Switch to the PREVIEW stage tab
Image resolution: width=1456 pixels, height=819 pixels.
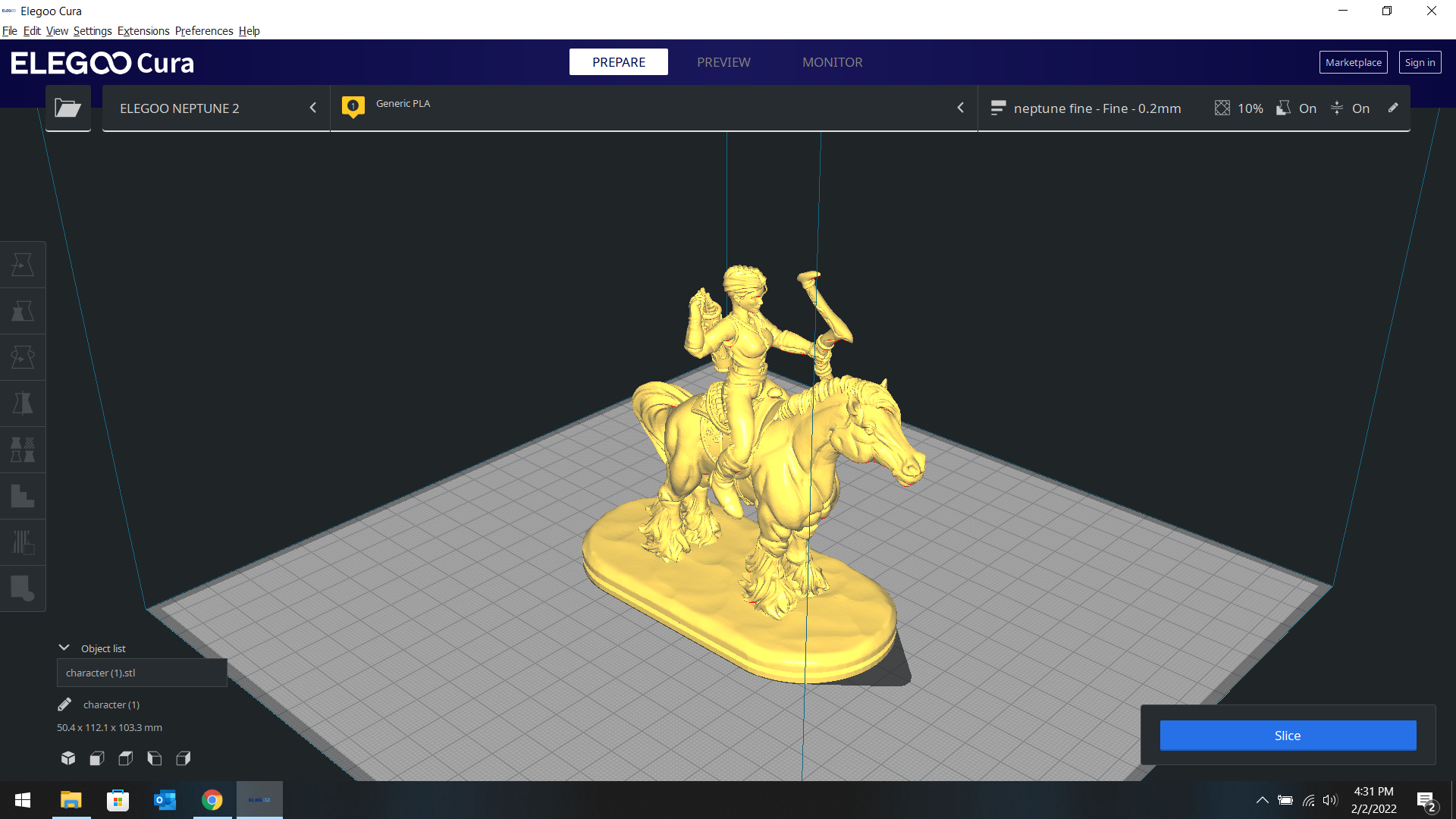[723, 62]
